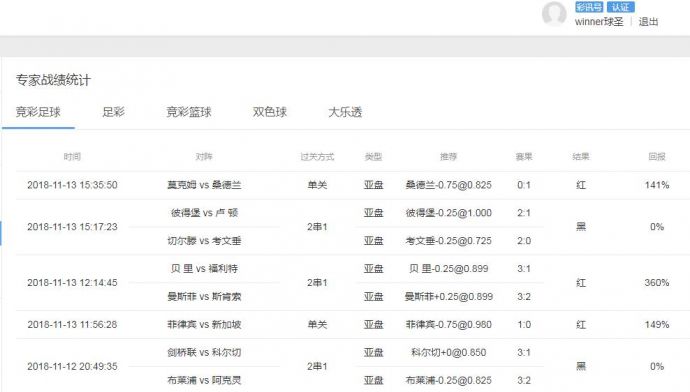Open 亚盘 link in 菲律宾 vs 新加坡 row
Image resolution: width=690 pixels, height=392 pixels.
point(373,325)
